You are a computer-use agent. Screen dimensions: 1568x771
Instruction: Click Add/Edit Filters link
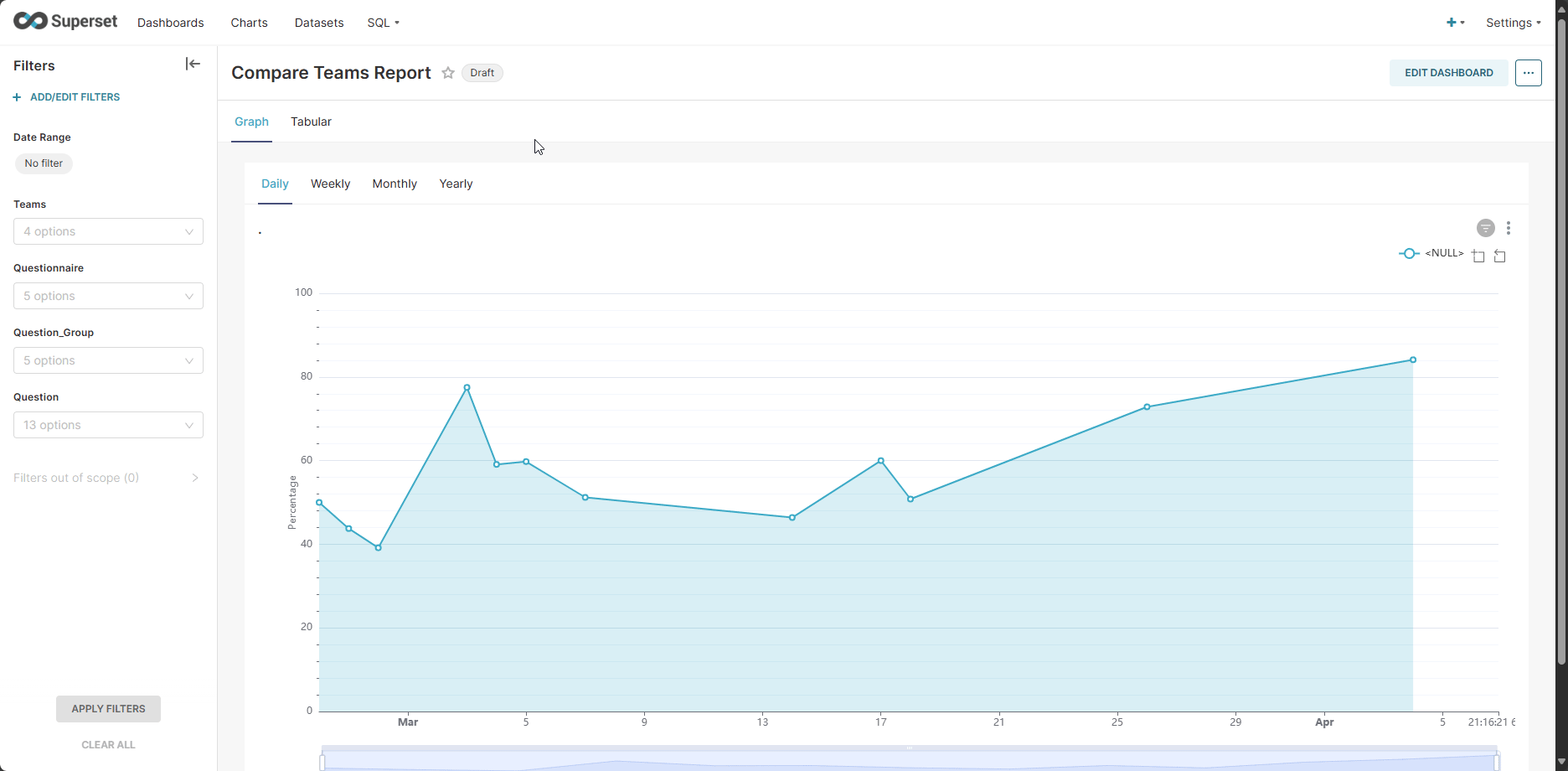67,97
